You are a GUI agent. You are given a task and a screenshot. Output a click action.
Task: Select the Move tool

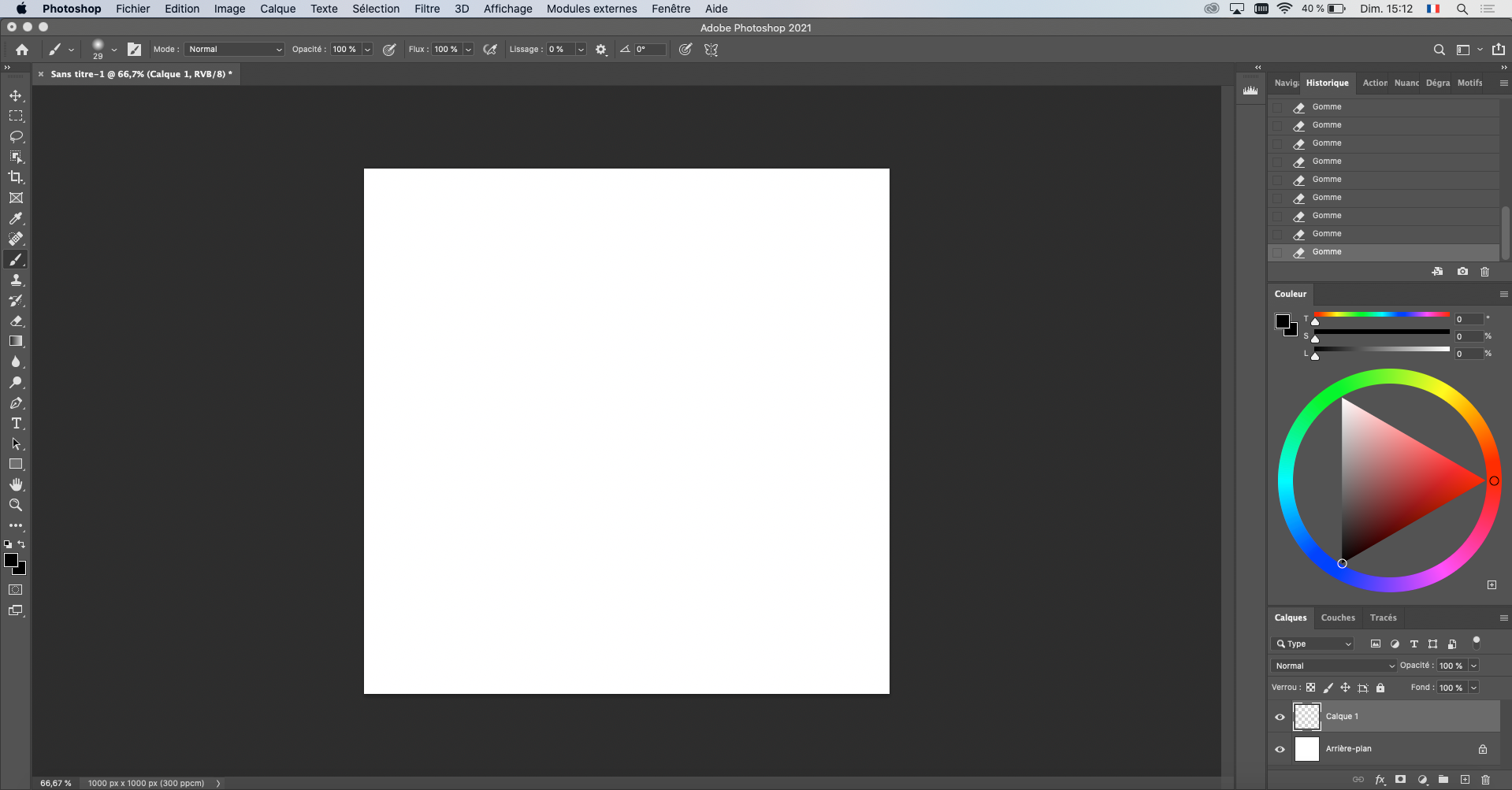click(16, 95)
